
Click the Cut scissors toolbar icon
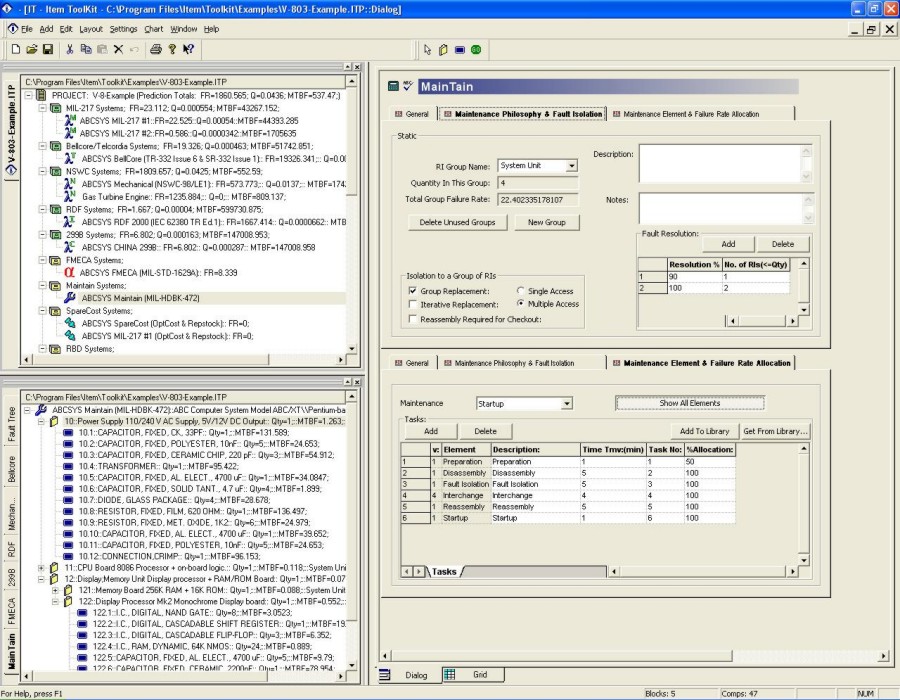pyautogui.click(x=69, y=49)
